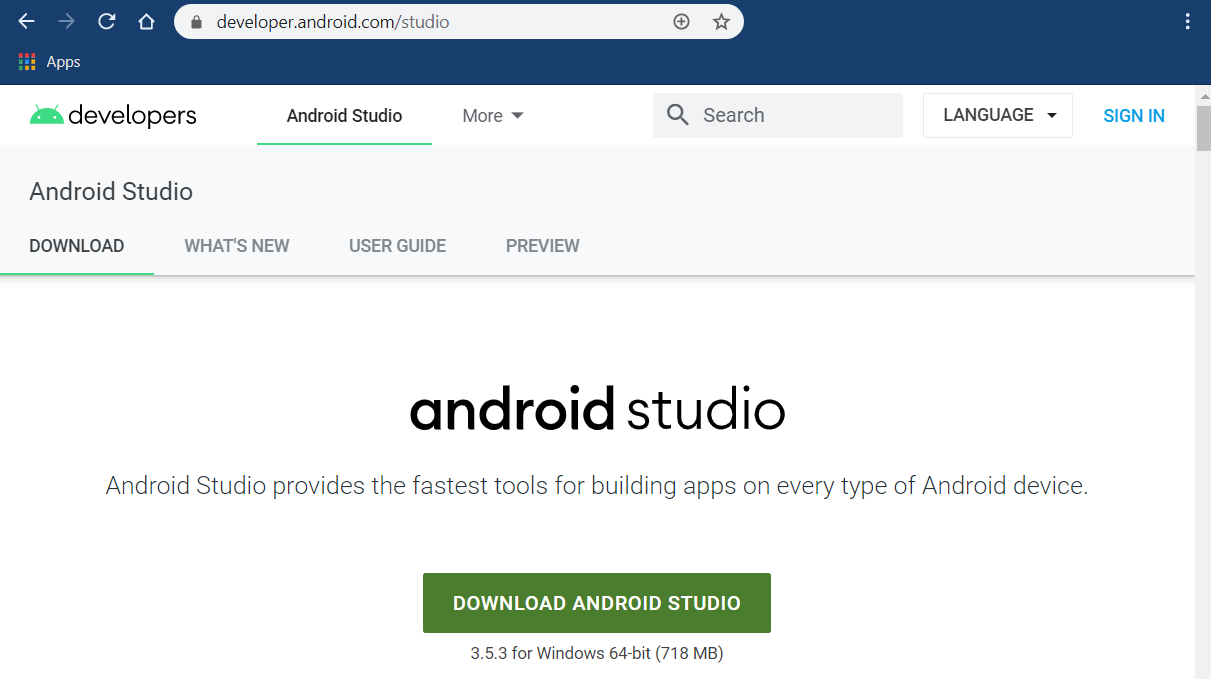1211x679 pixels.
Task: Click the '3.5.3 for Windows 64-bit (718 MB)' text
Action: (597, 653)
